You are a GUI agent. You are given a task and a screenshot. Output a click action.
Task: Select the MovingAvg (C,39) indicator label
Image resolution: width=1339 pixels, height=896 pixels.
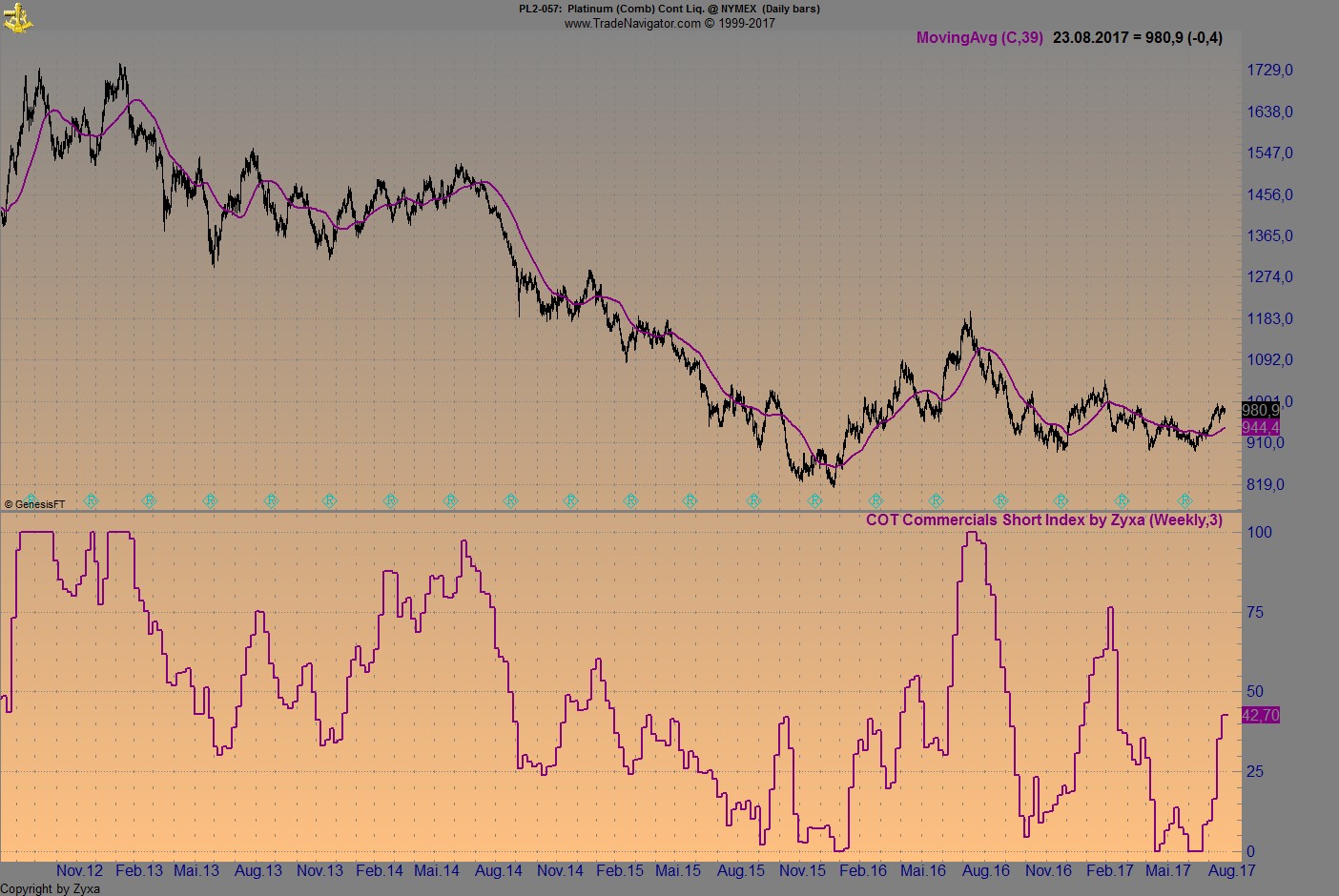(x=978, y=38)
